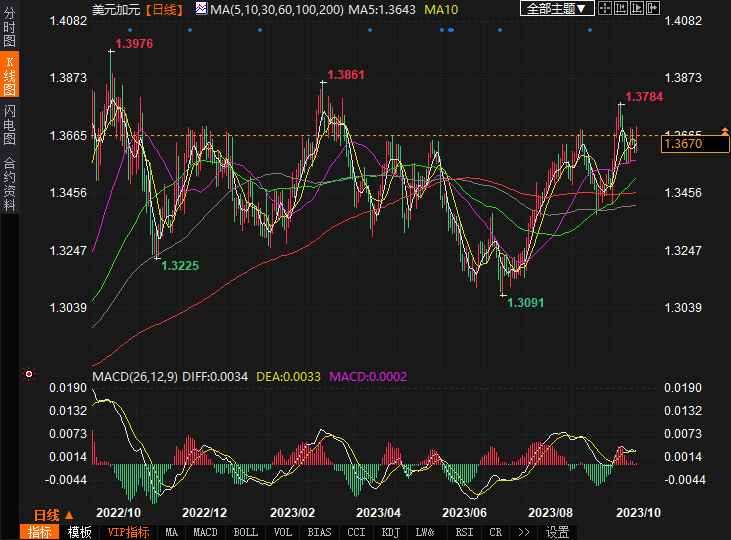731x540 pixels.
Task: Open 分时图 in the left sidebar
Action: coord(9,29)
